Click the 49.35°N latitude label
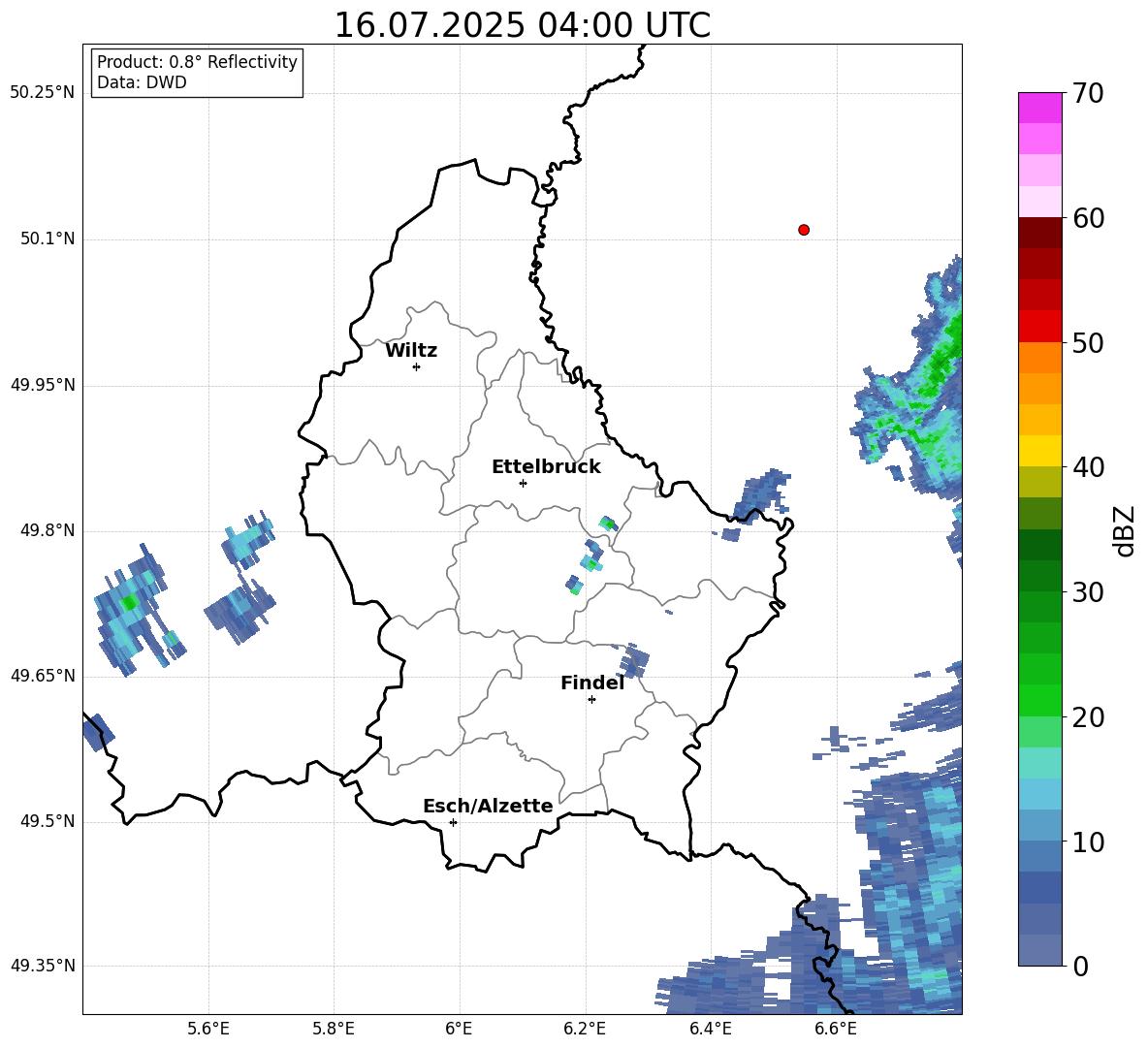1148x1048 pixels. (x=43, y=966)
